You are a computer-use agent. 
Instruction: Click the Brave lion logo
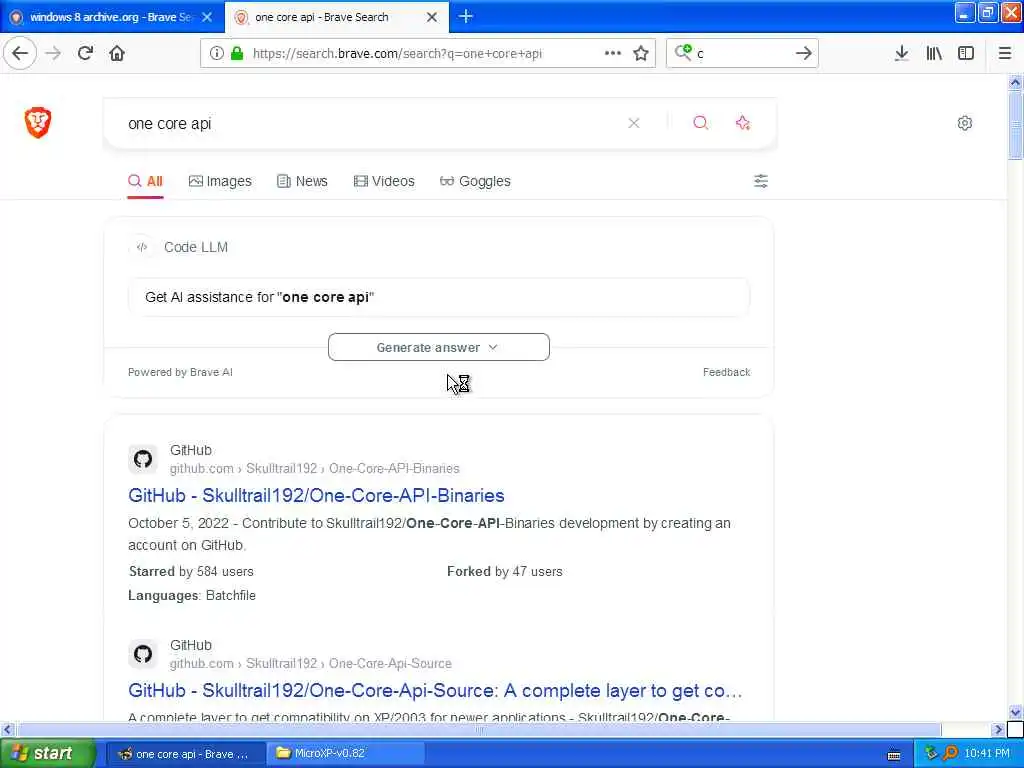38,123
